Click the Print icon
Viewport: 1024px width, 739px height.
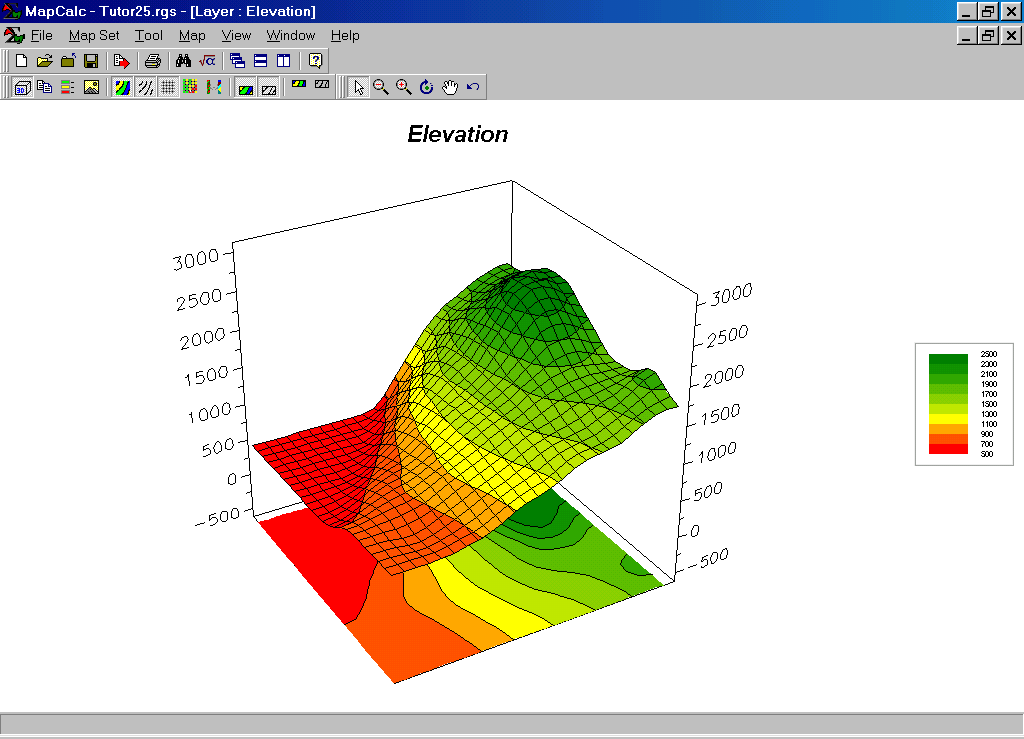[x=152, y=61]
